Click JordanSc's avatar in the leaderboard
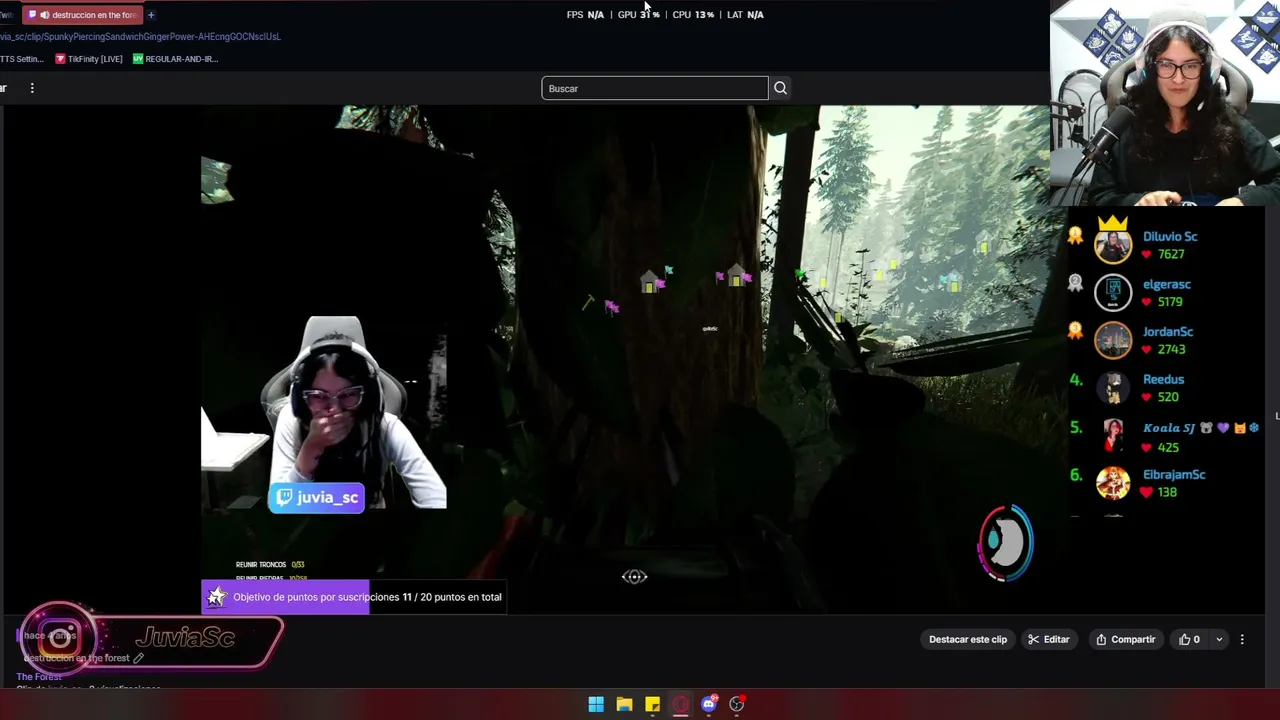This screenshot has height=720, width=1280. coord(1113,340)
